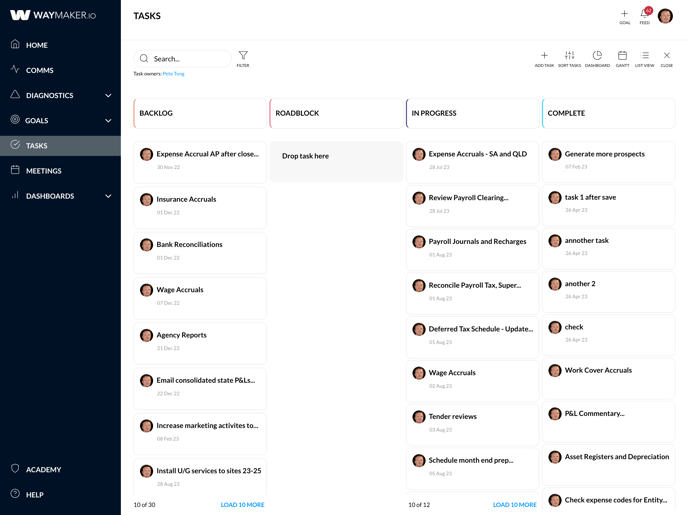Open the Generate more prospects task
The height and width of the screenshot is (515, 688).
(609, 162)
